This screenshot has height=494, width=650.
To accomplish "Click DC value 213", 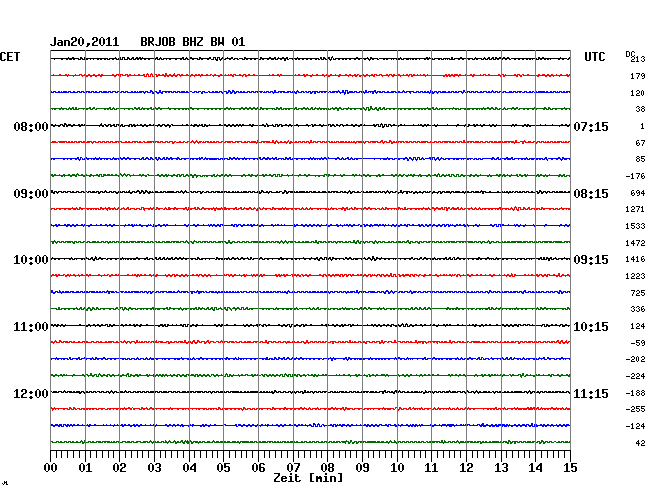I will (x=638, y=59).
